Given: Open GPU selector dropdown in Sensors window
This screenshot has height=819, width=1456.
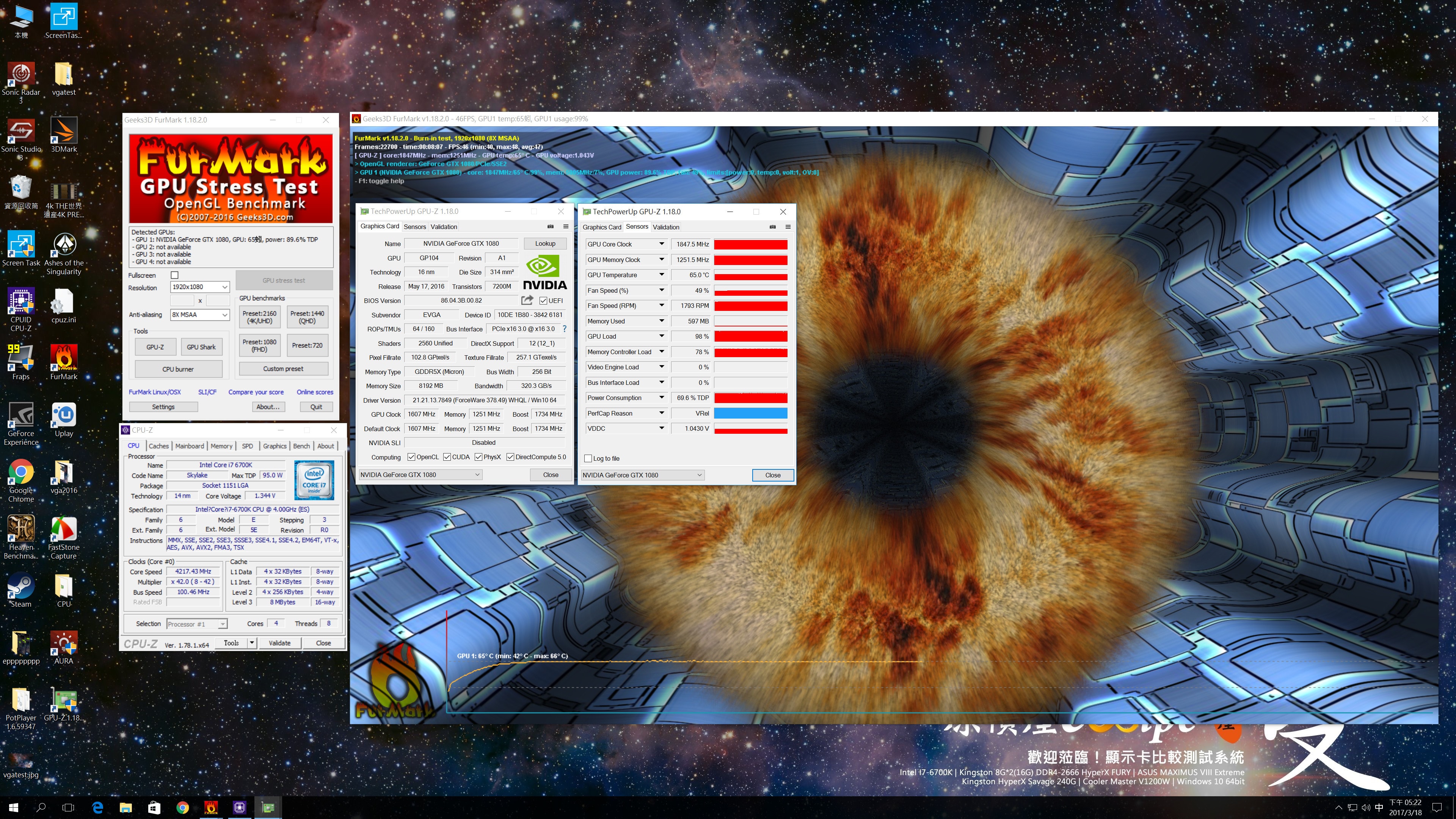Looking at the screenshot, I should [x=643, y=475].
